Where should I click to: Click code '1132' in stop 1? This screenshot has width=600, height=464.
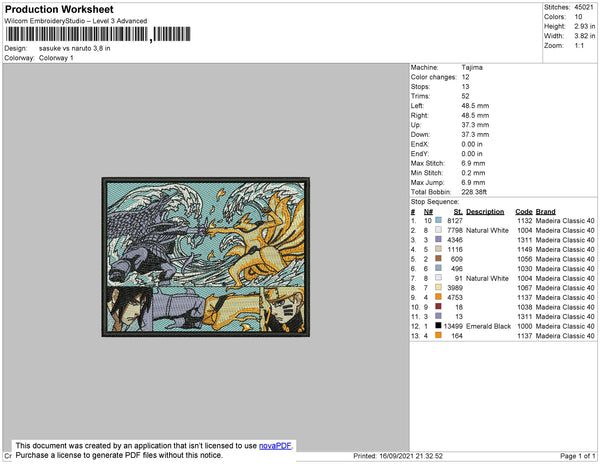525,221
